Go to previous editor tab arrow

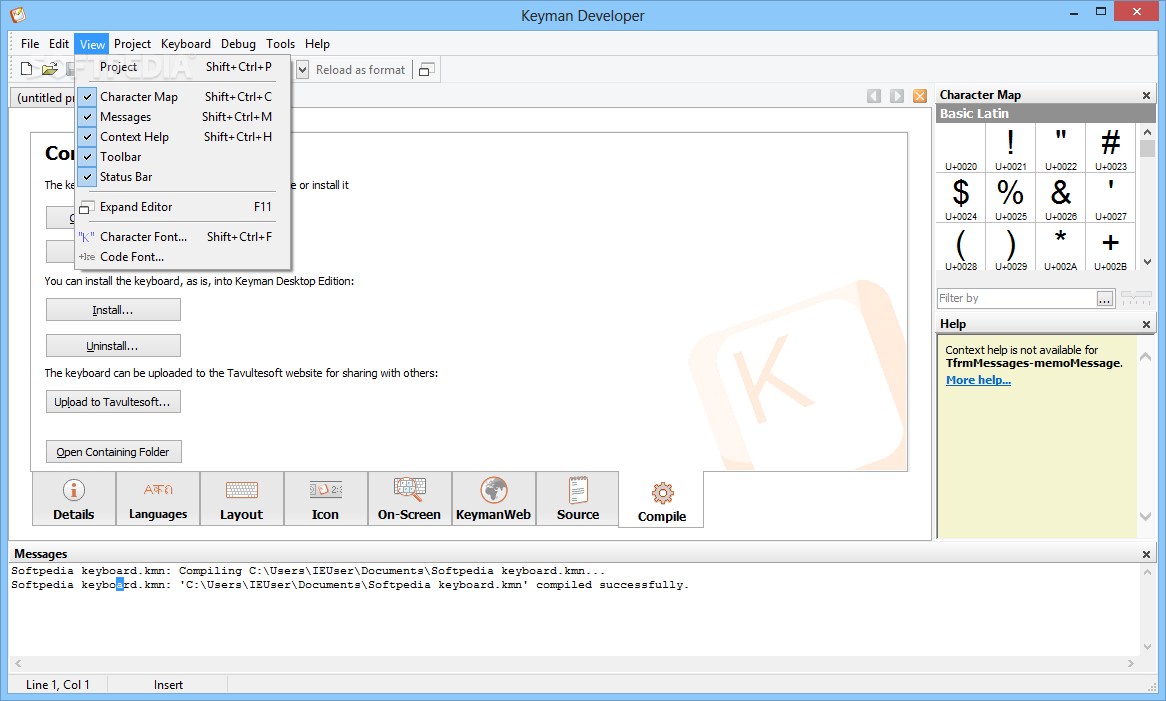coord(874,96)
